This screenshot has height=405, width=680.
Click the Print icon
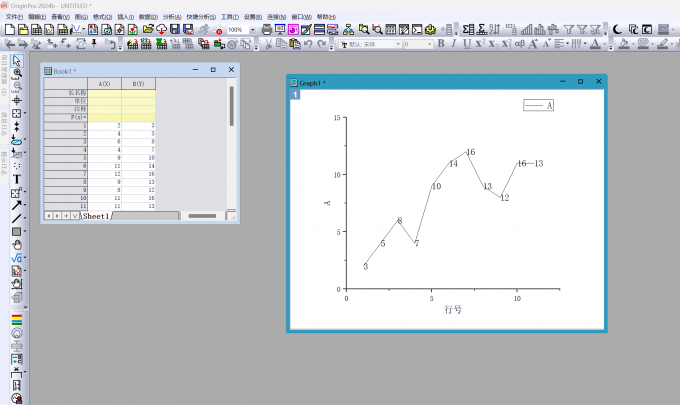[267, 29]
